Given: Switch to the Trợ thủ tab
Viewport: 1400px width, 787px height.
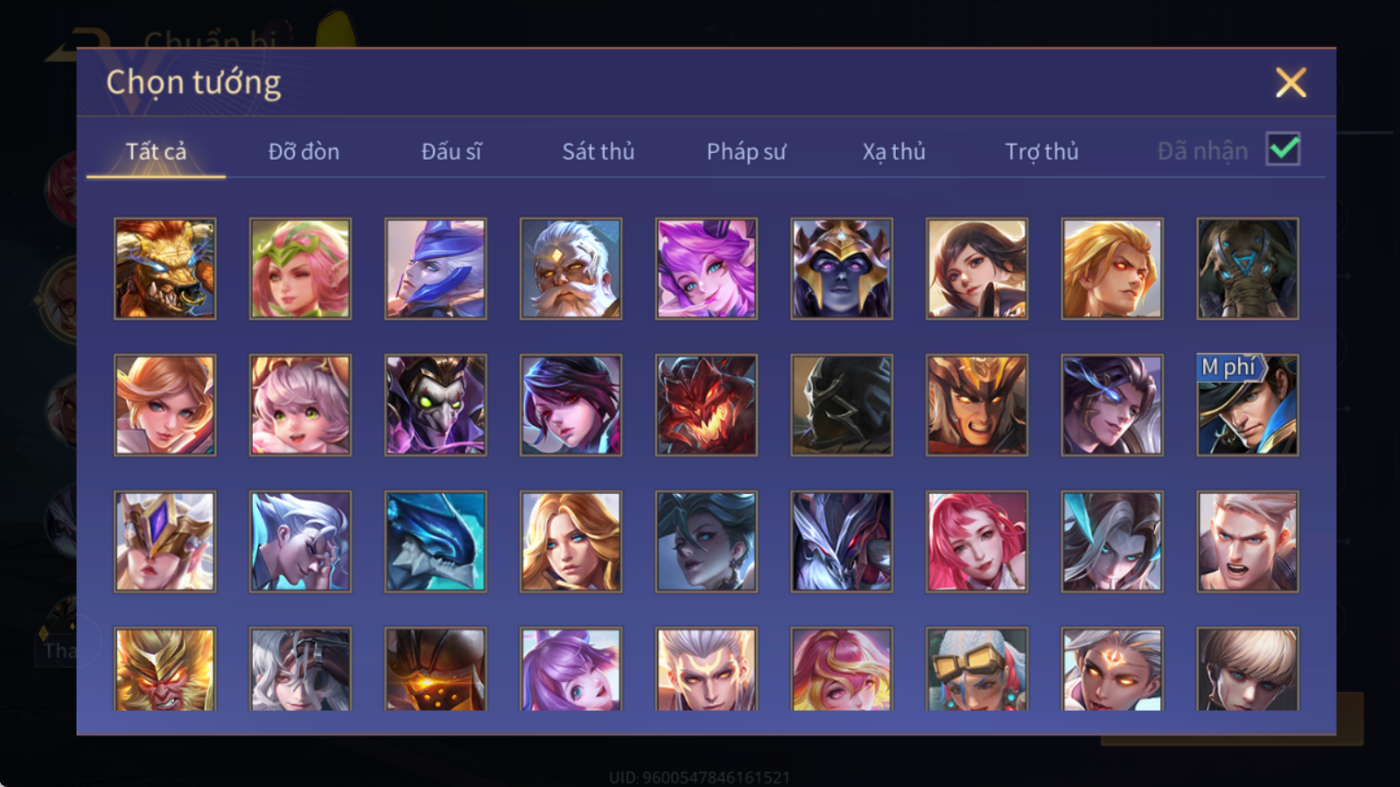Looking at the screenshot, I should [x=1042, y=152].
